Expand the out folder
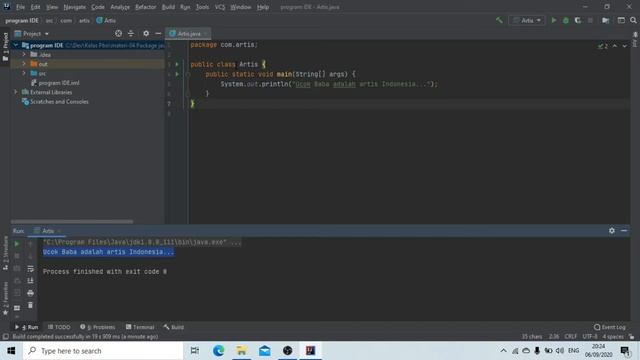The image size is (640, 360). (24, 64)
